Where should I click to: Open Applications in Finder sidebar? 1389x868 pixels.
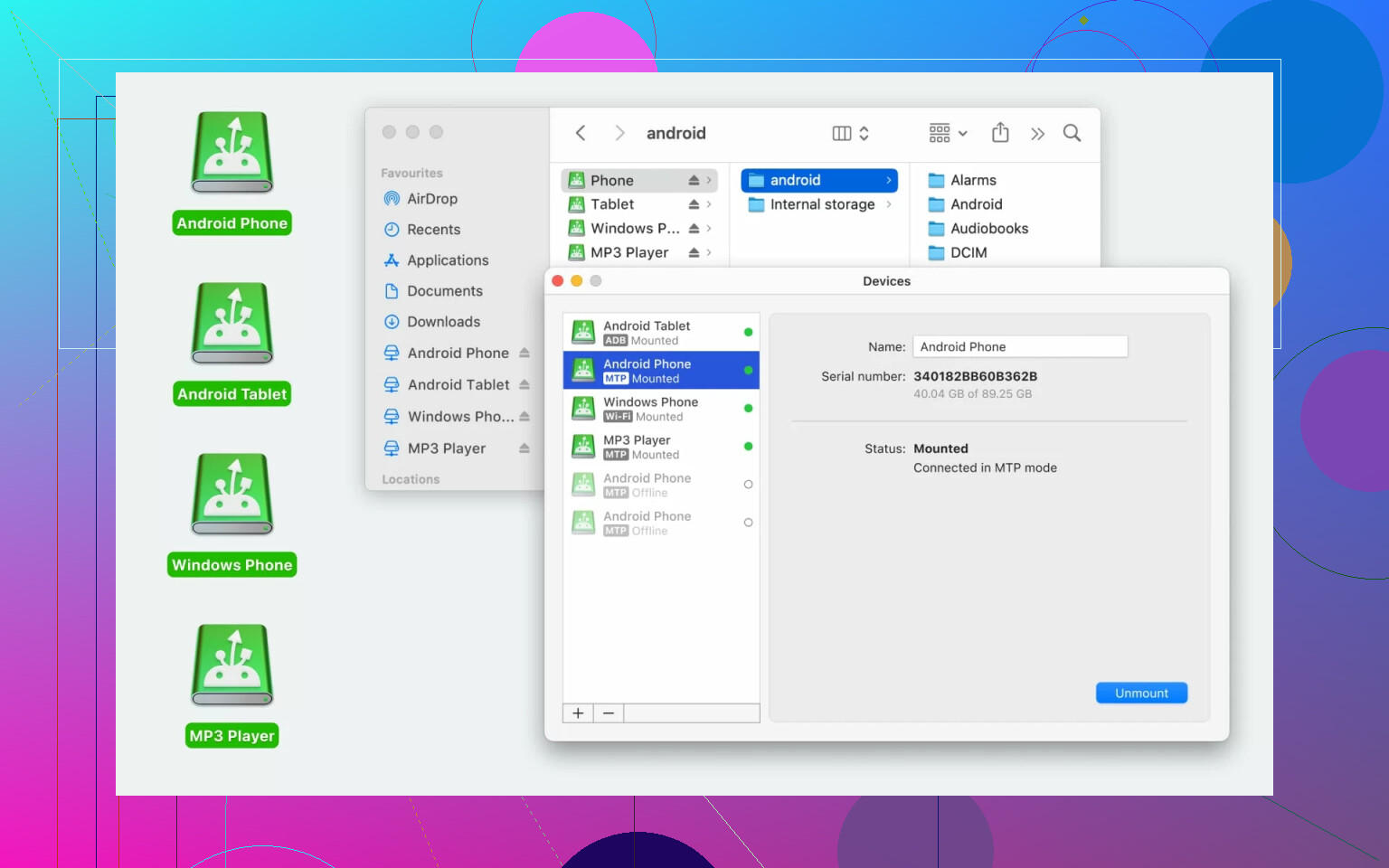448,260
